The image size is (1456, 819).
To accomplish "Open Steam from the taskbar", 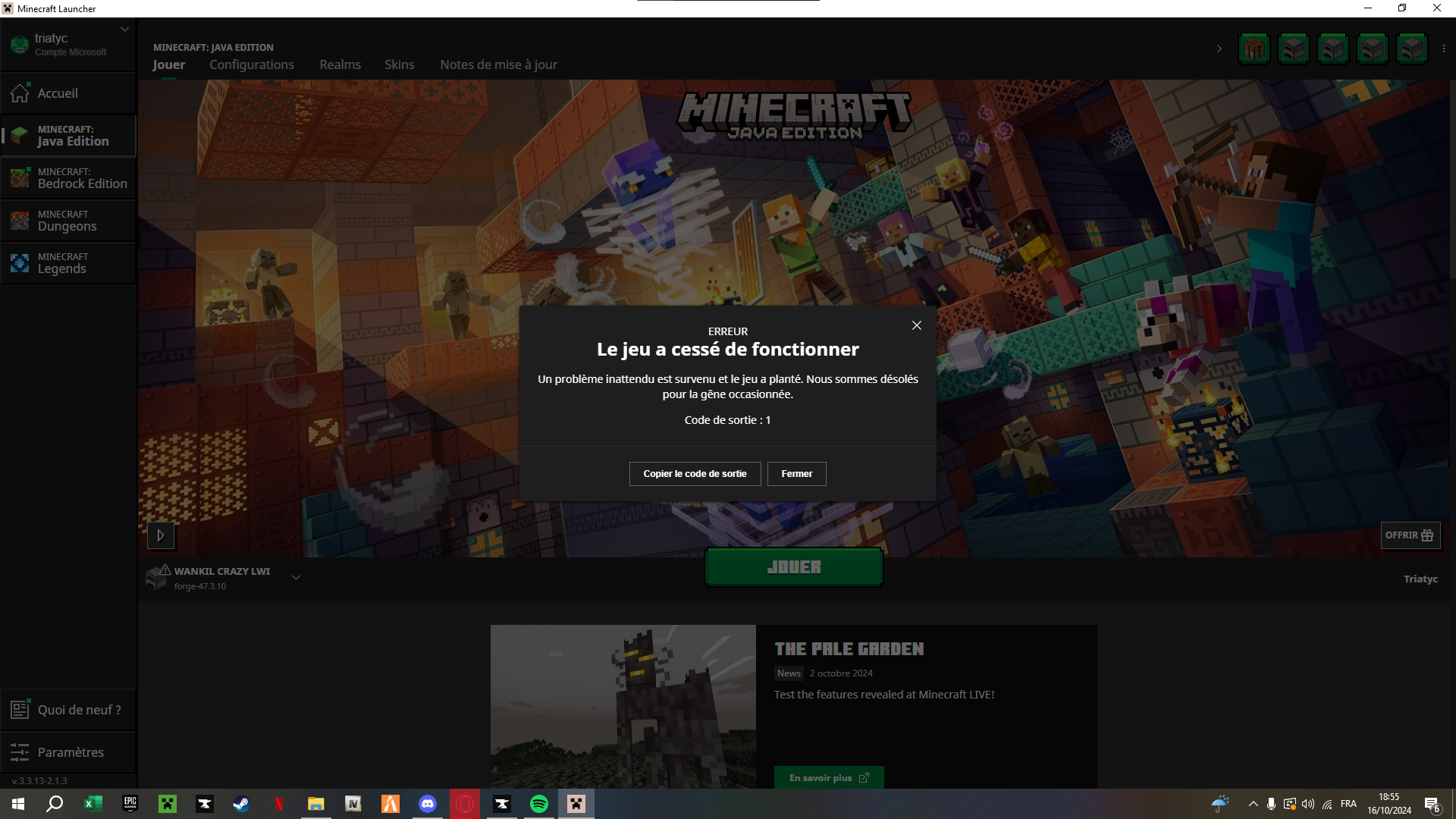I will click(x=241, y=804).
